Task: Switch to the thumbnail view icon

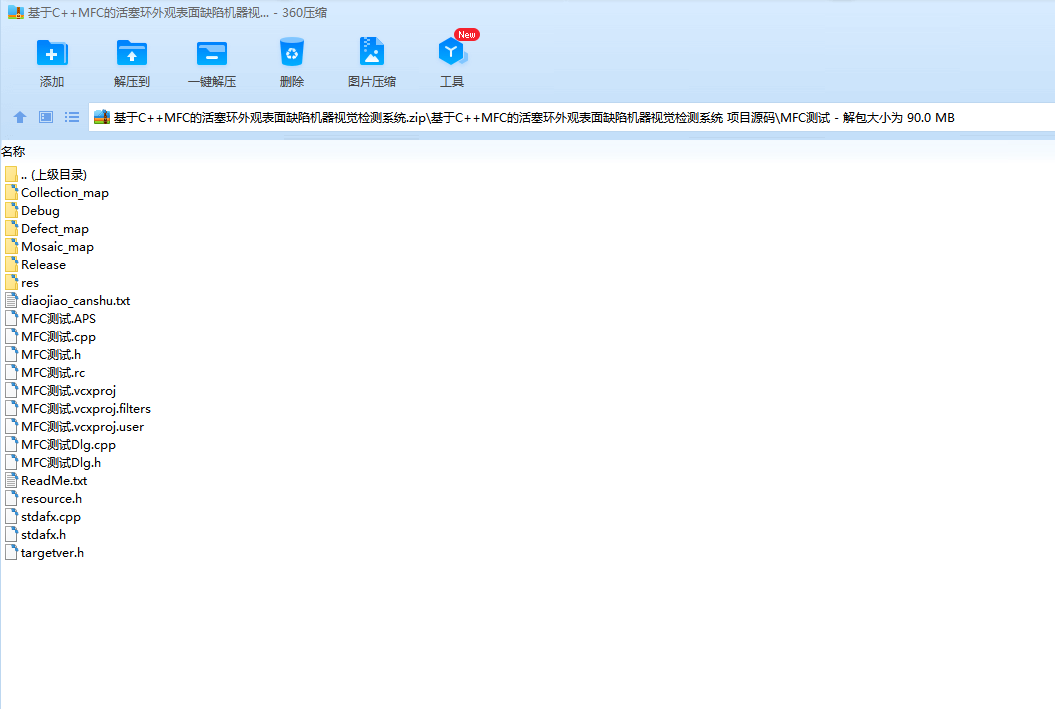Action: click(x=46, y=117)
